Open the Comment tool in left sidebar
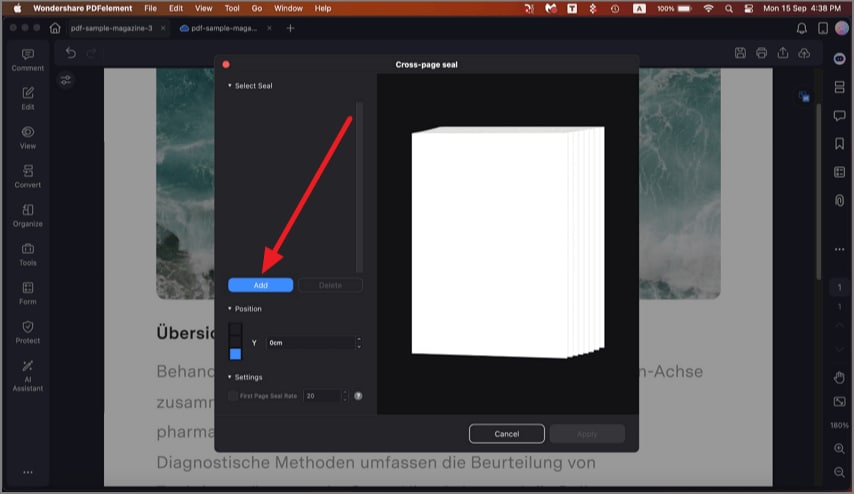This screenshot has height=494, width=854. click(28, 60)
